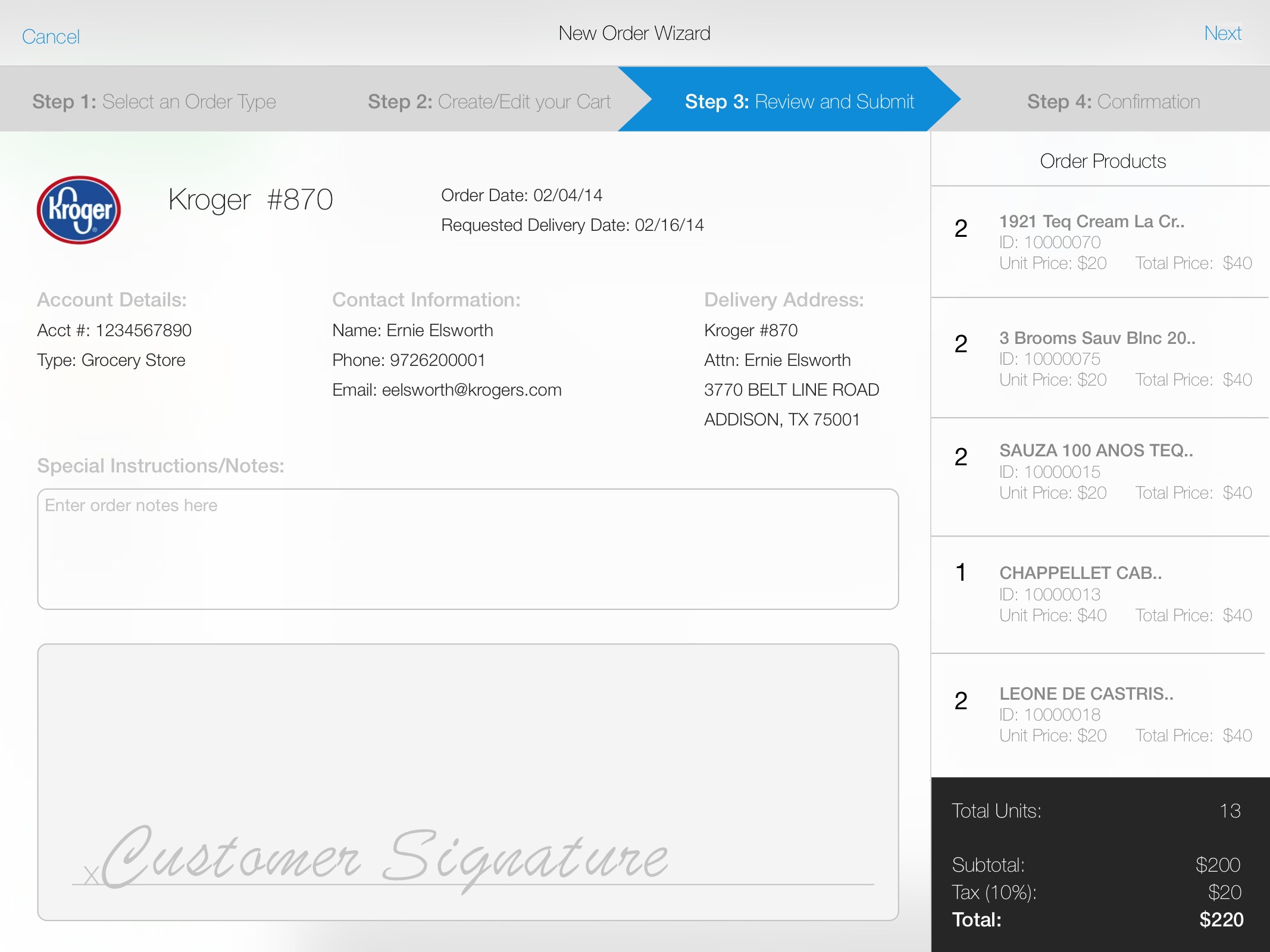Image resolution: width=1270 pixels, height=952 pixels.
Task: Go back to Step 2: Create/Edit your Cart
Action: click(x=489, y=102)
